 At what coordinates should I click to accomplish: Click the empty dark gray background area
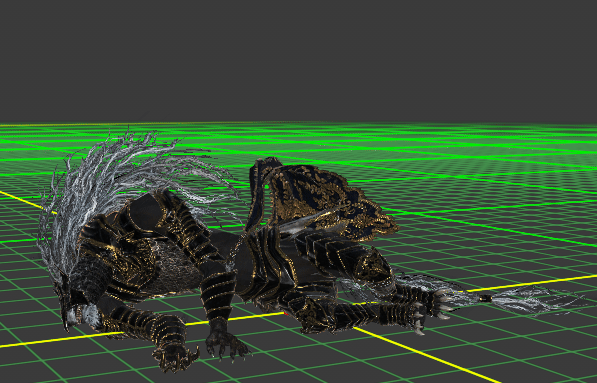click(298, 61)
